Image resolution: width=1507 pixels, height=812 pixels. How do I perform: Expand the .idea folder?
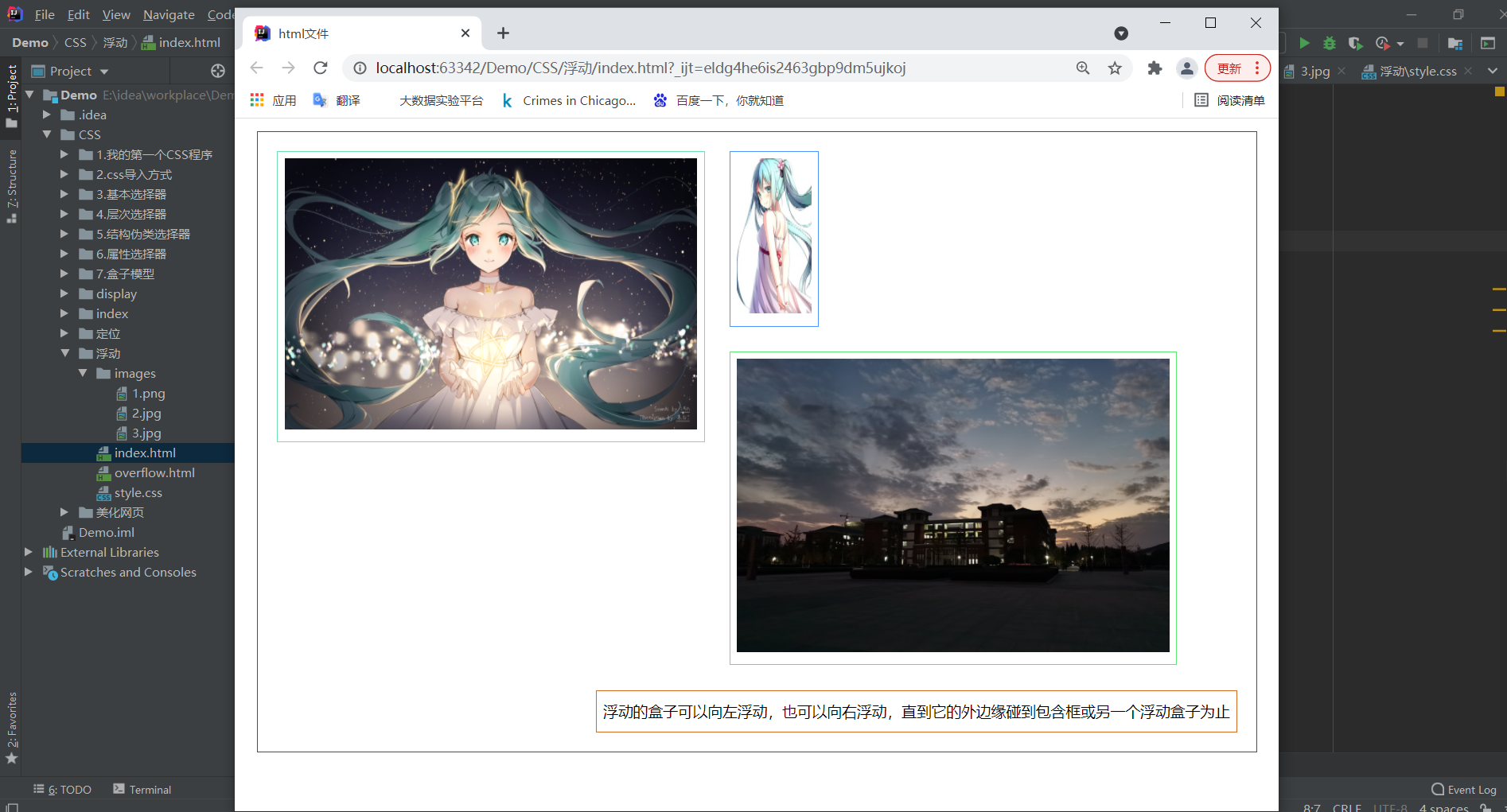(47, 115)
